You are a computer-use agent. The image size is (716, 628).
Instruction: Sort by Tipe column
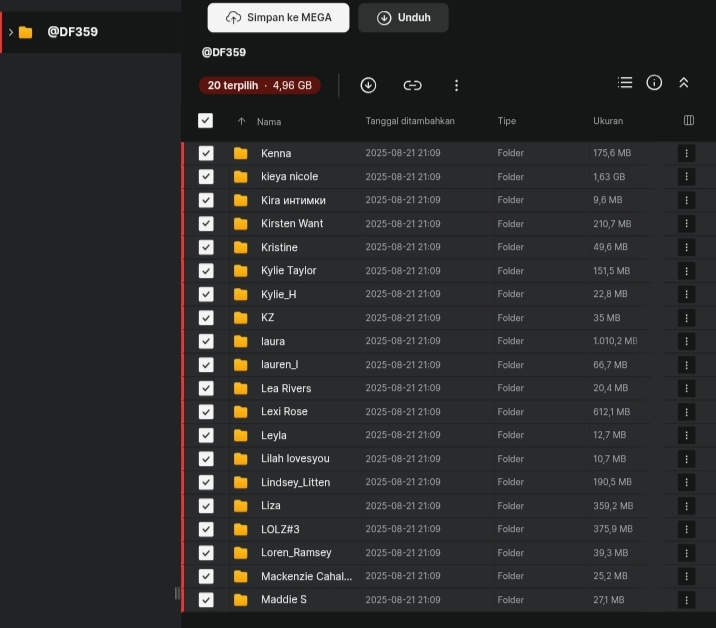tap(507, 121)
